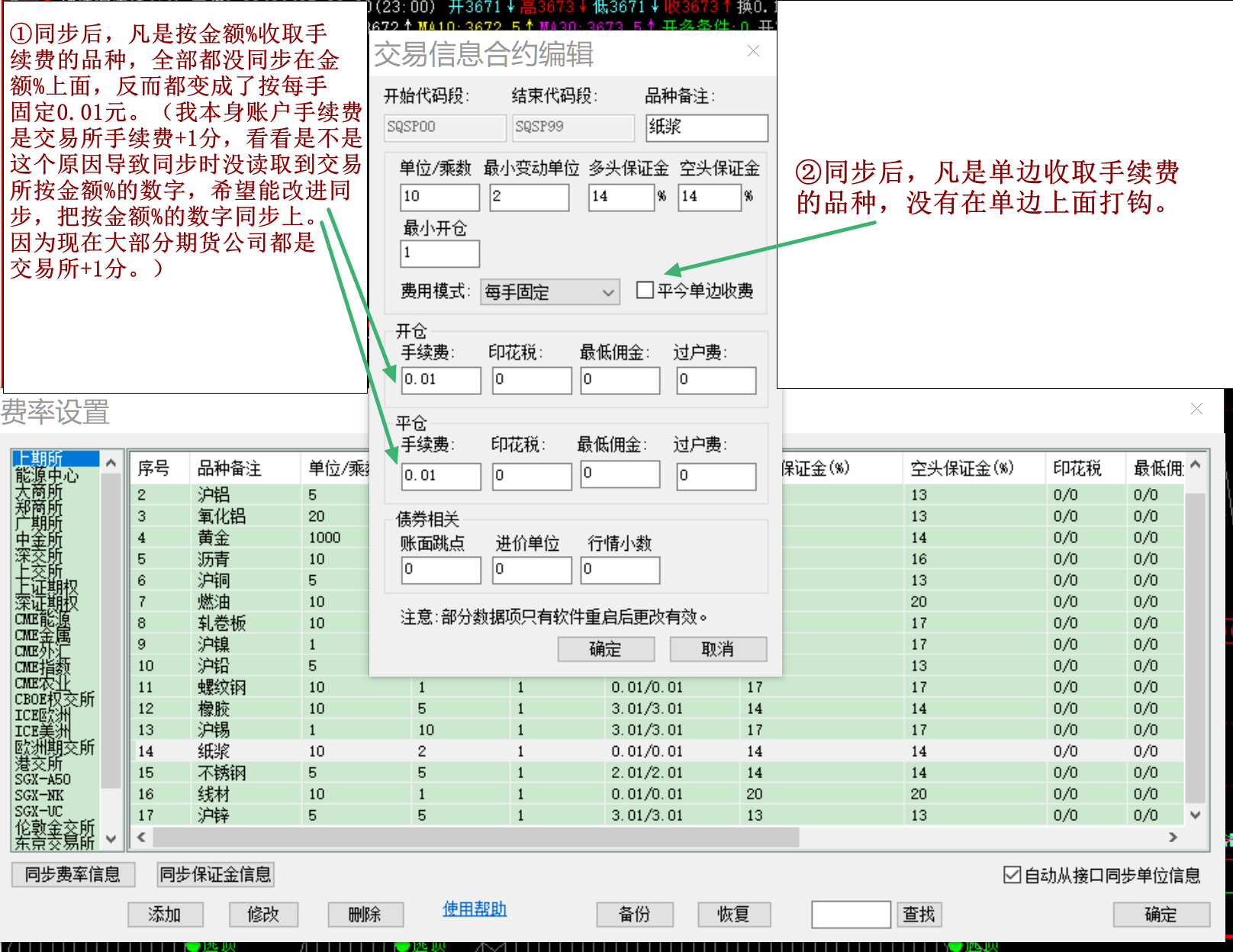1233x952 pixels.
Task: Select the 不锈钢 row in the table
Action: (x=658, y=773)
